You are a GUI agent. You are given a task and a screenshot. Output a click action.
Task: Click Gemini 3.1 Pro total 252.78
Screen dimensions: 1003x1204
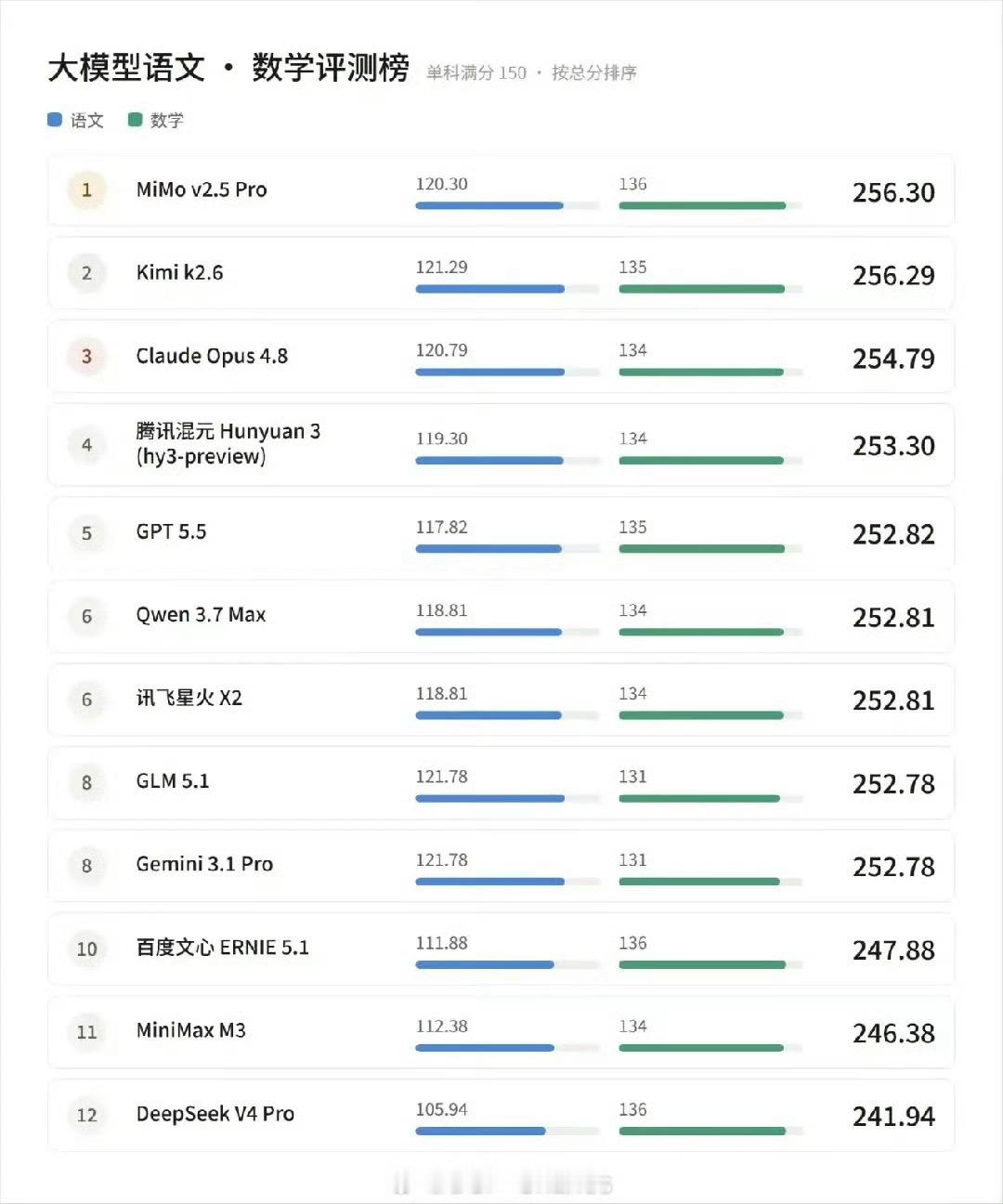coord(893,867)
